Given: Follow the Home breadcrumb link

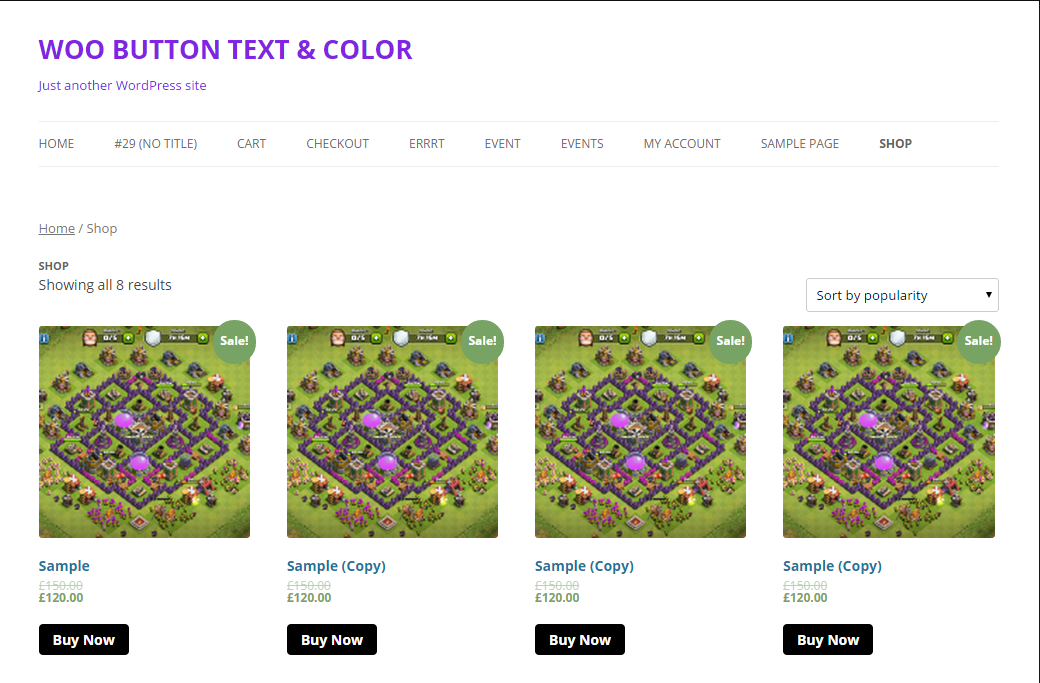Looking at the screenshot, I should tap(56, 229).
